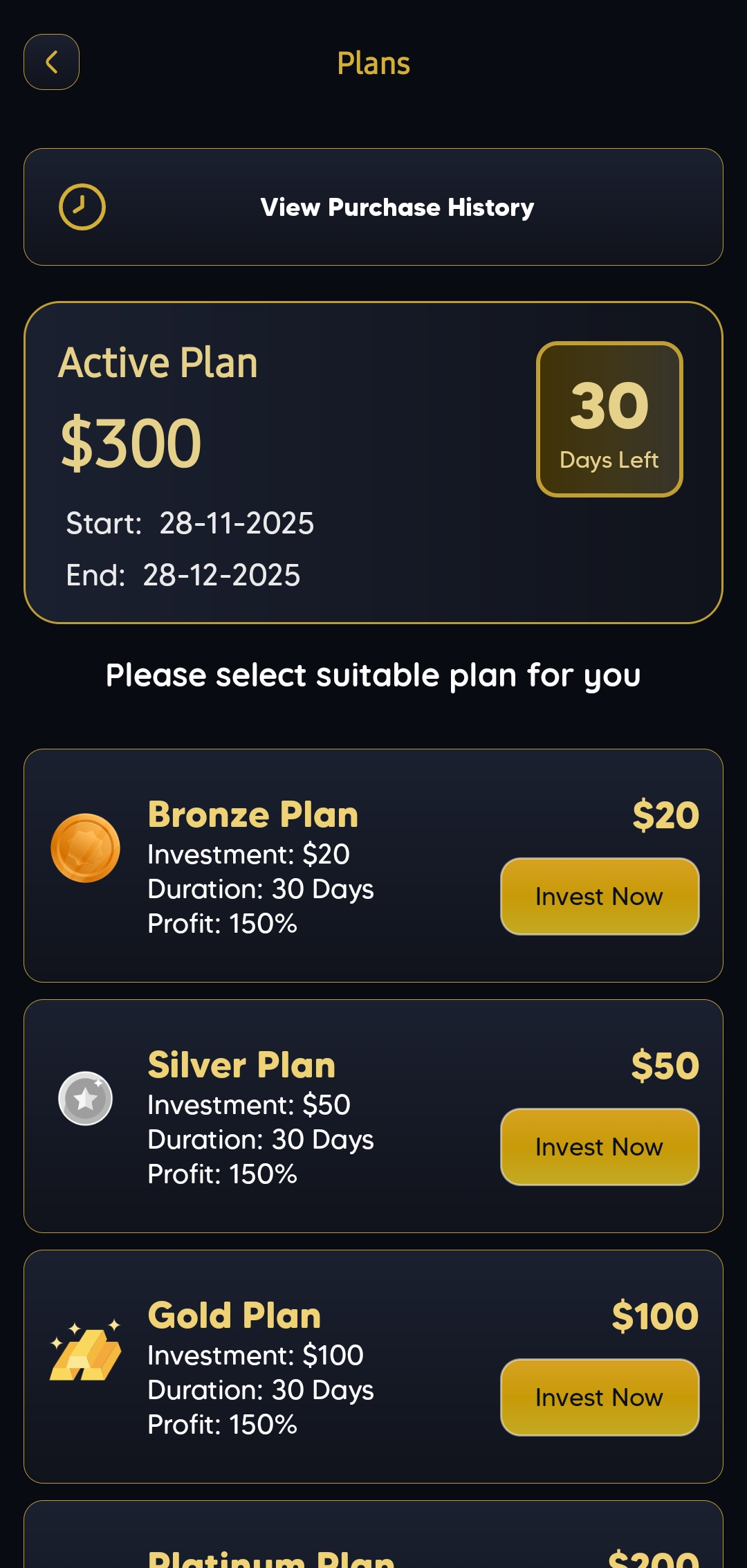Click the $50 Silver Plan price
The height and width of the screenshot is (1568, 747).
pos(665,1065)
